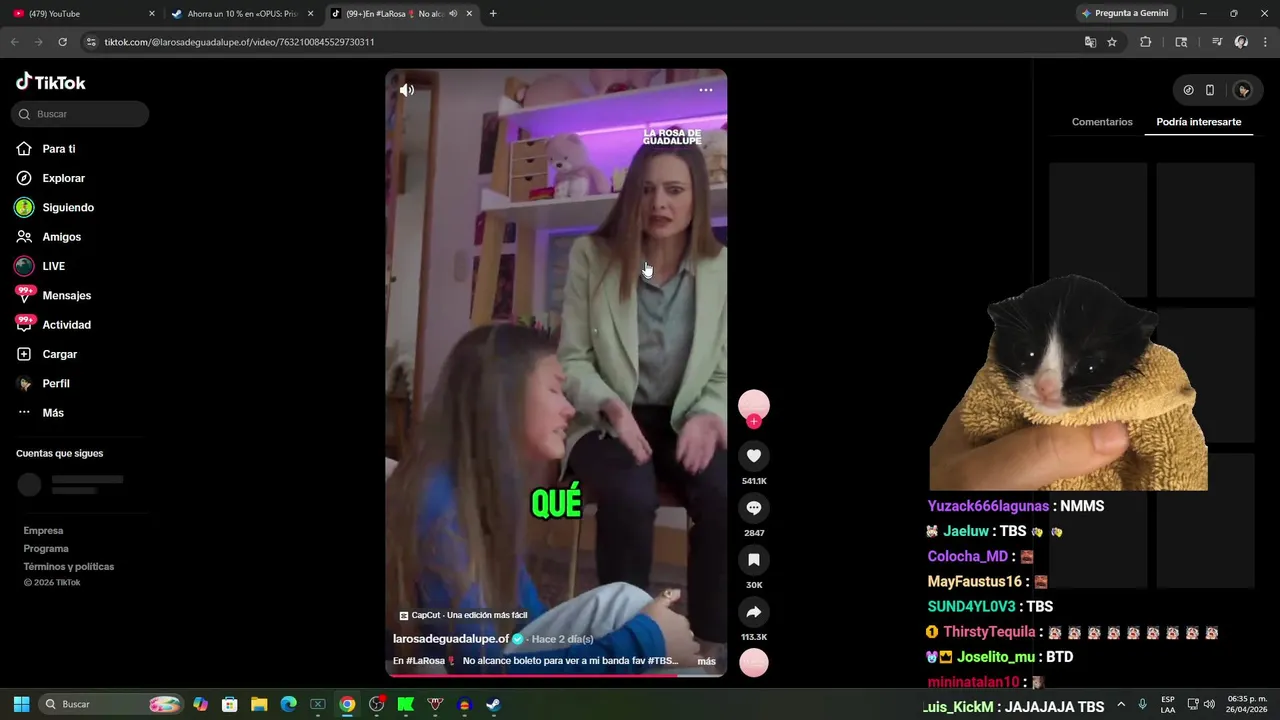Open the Siguiendo feed

pos(68,207)
